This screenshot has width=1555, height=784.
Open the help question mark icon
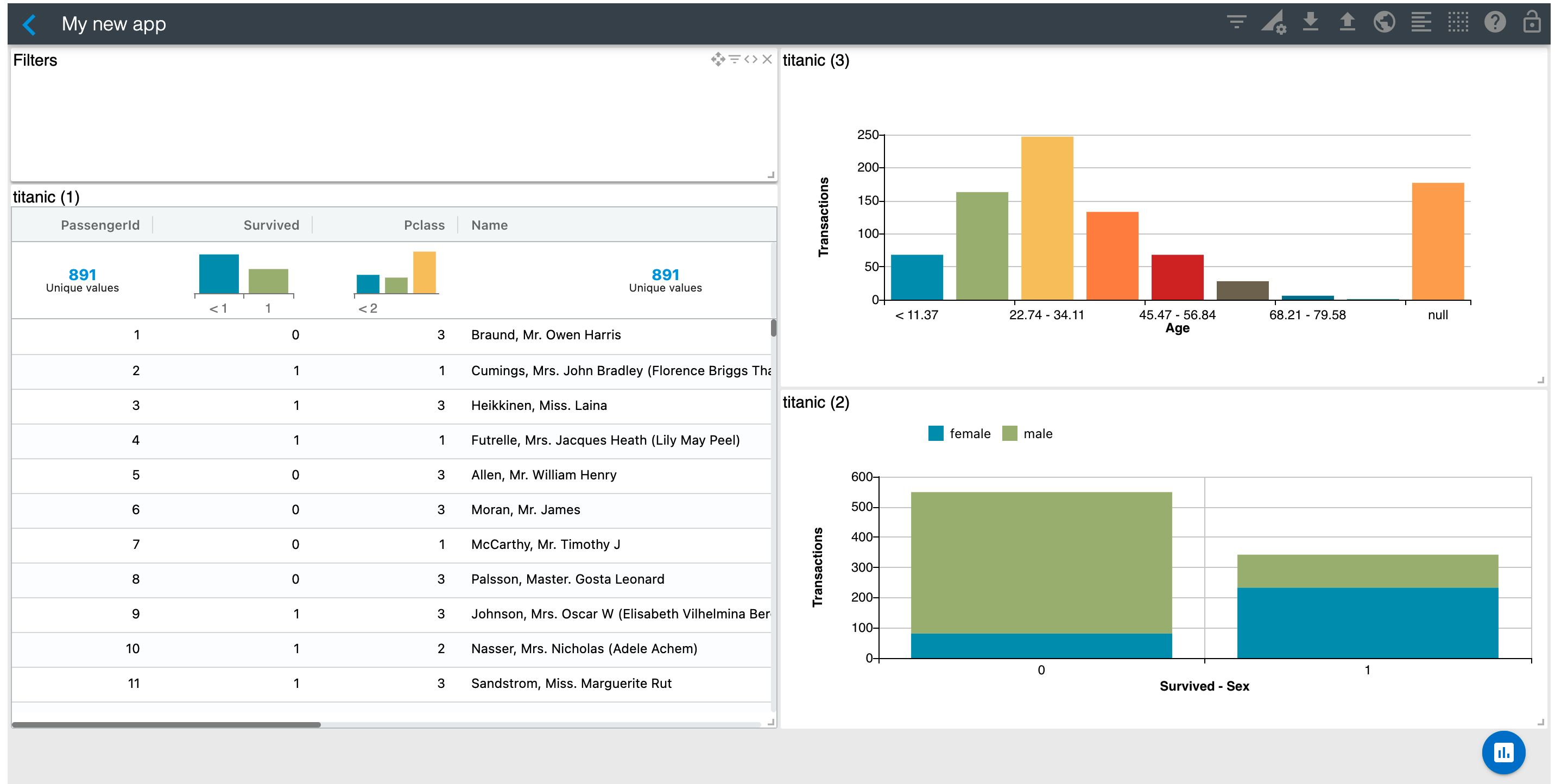click(1495, 23)
